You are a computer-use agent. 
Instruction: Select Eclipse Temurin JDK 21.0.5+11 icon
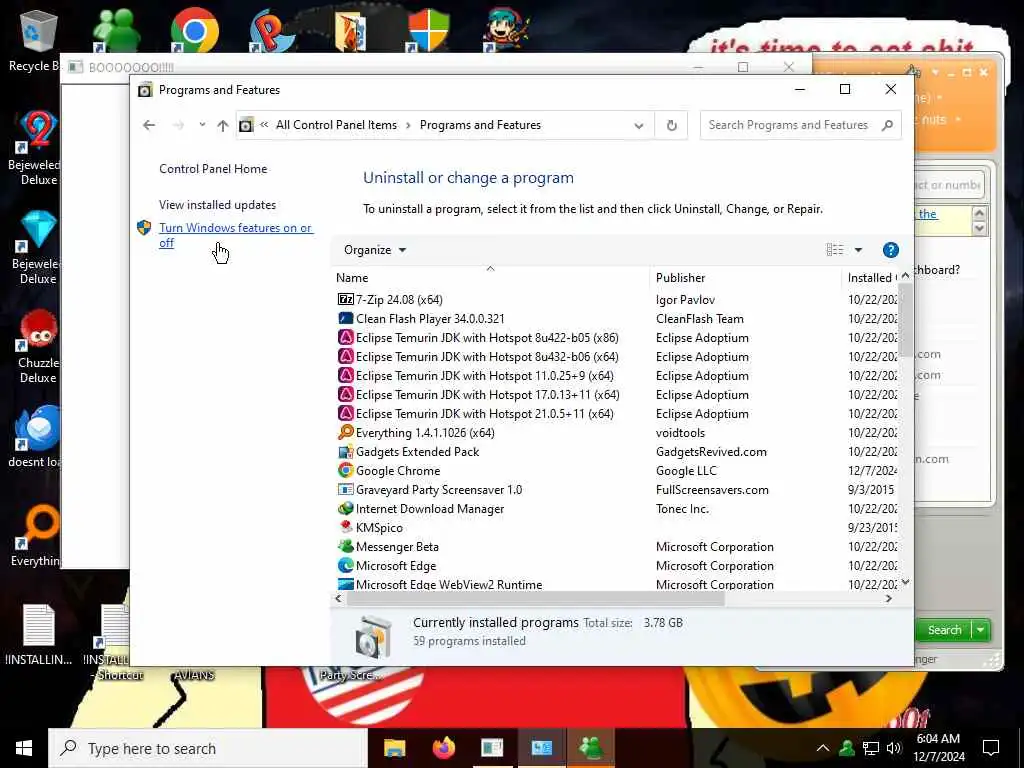click(x=345, y=413)
